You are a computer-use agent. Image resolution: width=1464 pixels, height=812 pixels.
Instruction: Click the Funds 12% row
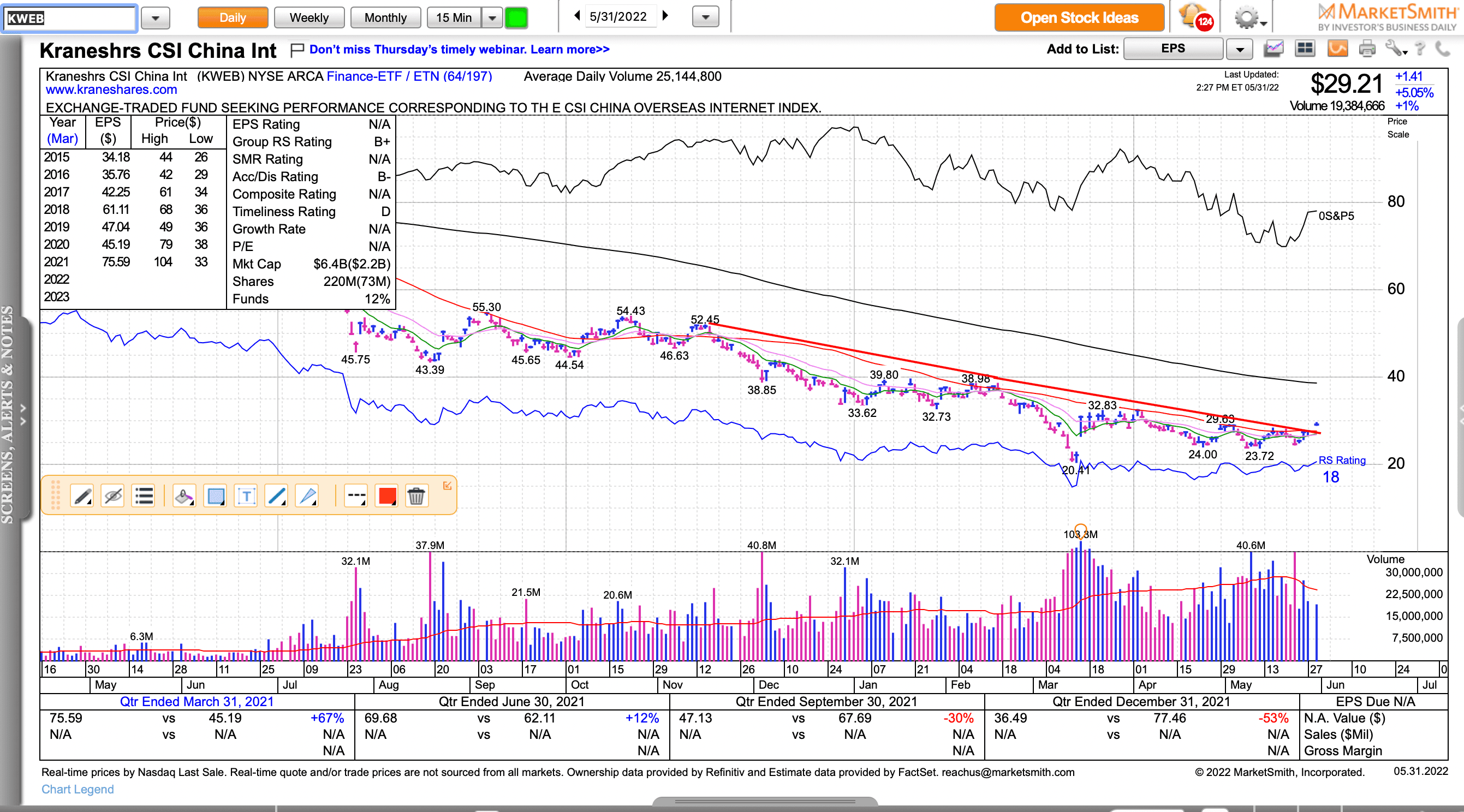click(x=311, y=299)
